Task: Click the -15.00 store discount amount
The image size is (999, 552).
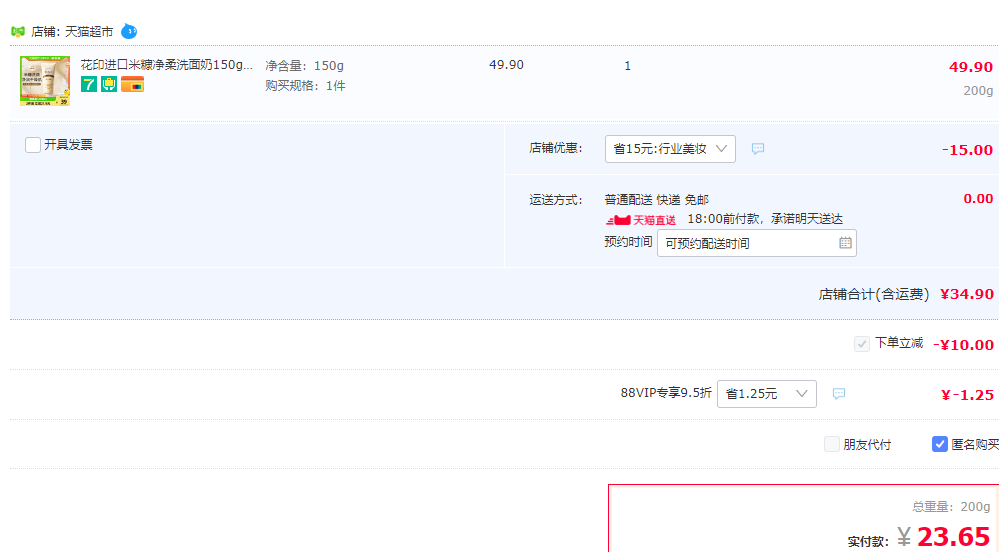Action: tap(967, 150)
